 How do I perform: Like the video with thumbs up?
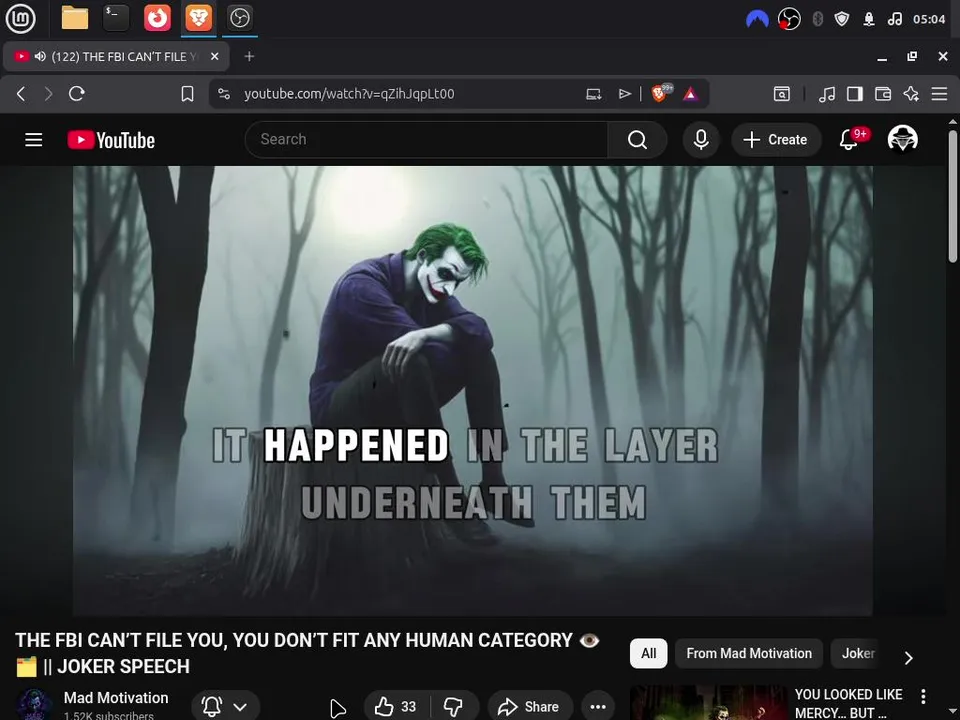click(396, 707)
